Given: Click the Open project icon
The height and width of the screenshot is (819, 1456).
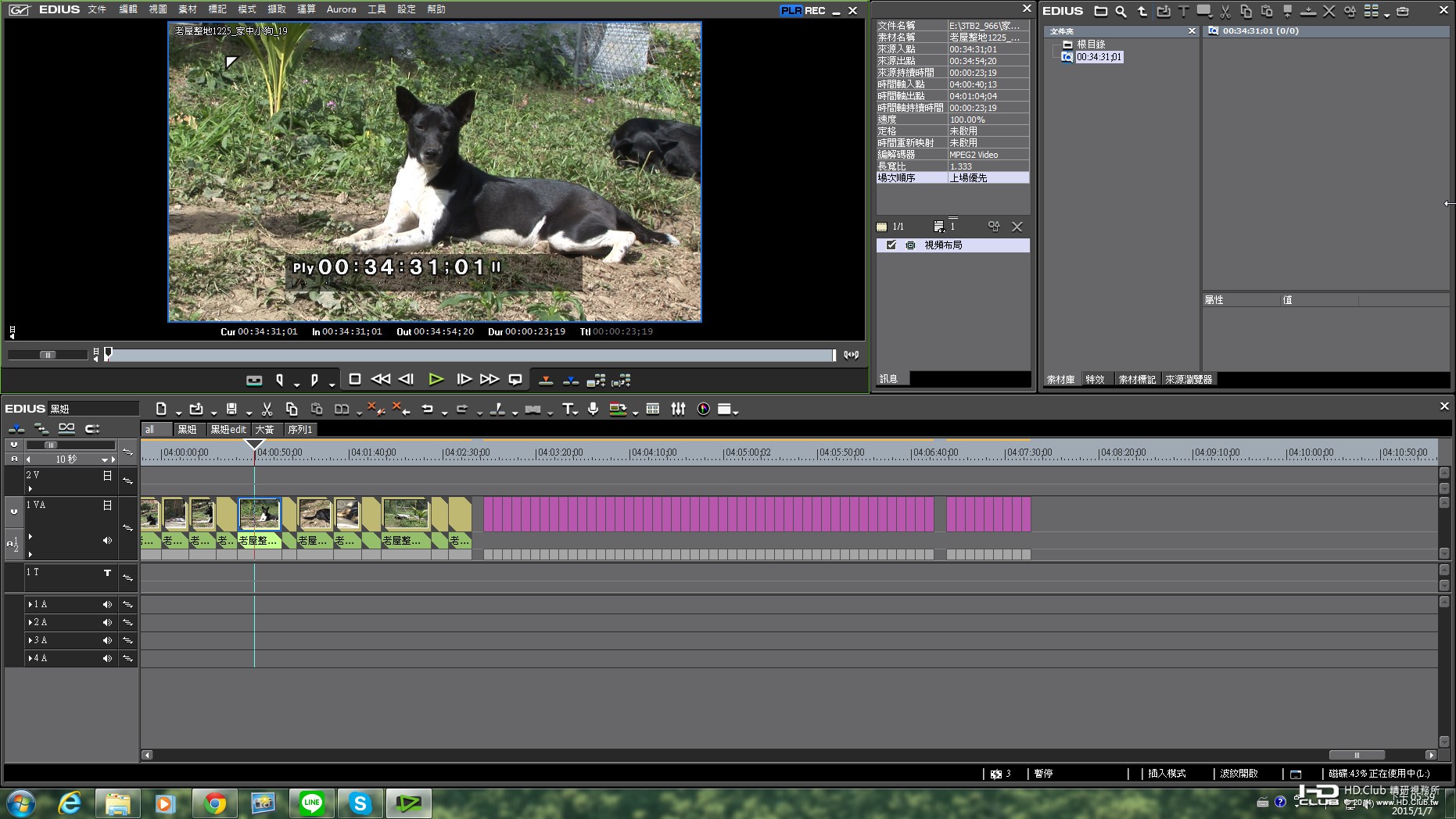Looking at the screenshot, I should pos(196,409).
